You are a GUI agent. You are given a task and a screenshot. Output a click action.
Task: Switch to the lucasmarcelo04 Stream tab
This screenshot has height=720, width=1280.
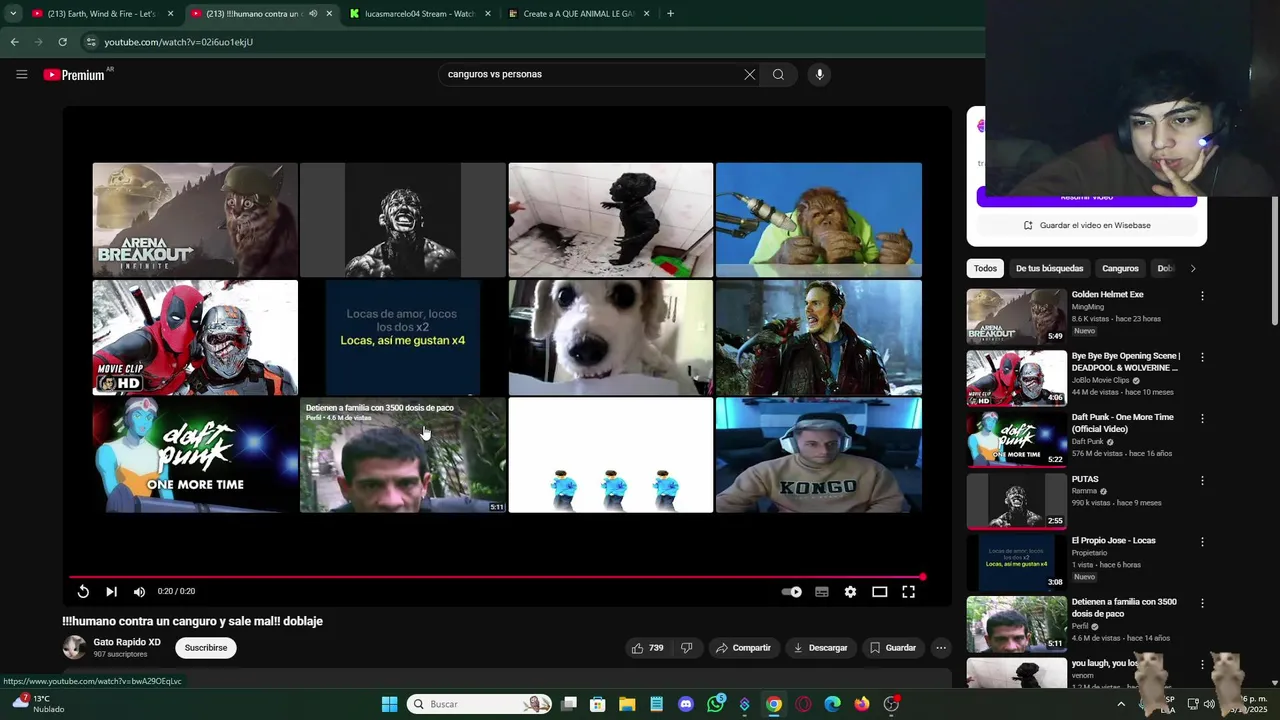point(418,14)
